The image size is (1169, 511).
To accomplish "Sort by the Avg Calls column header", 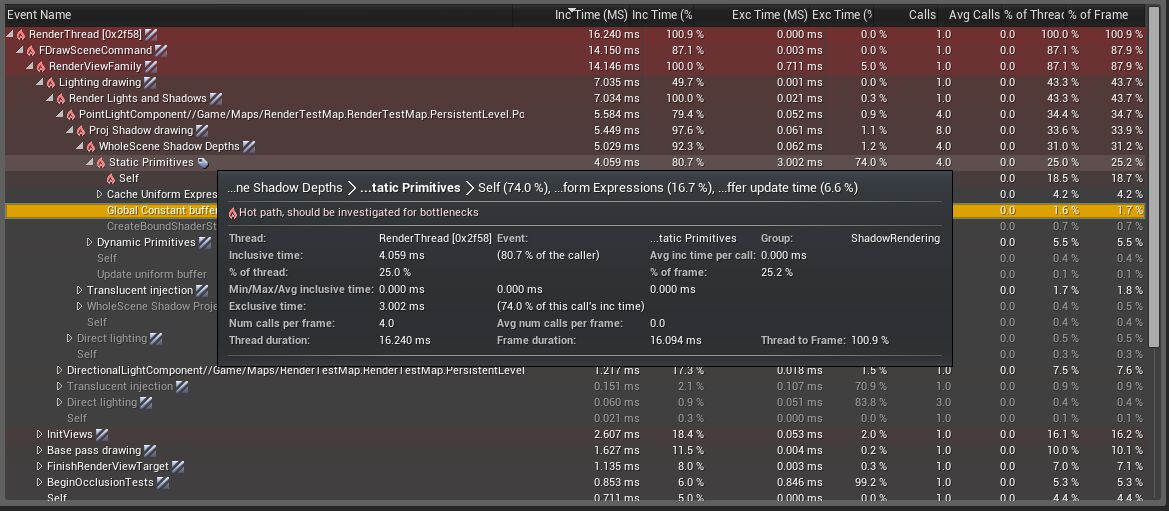I will click(x=974, y=15).
